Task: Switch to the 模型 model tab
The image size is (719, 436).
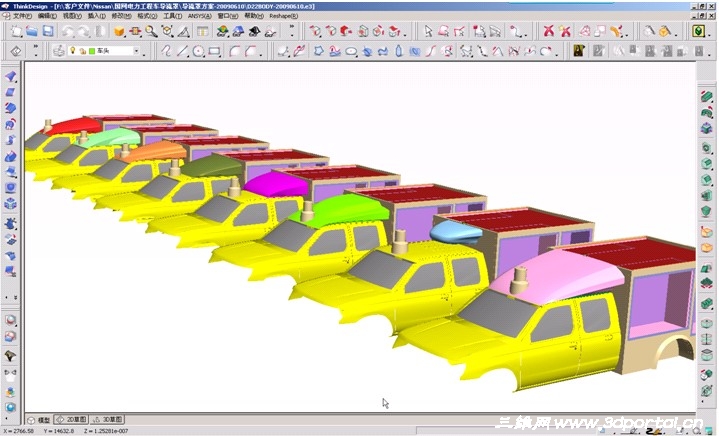Action: 39,419
